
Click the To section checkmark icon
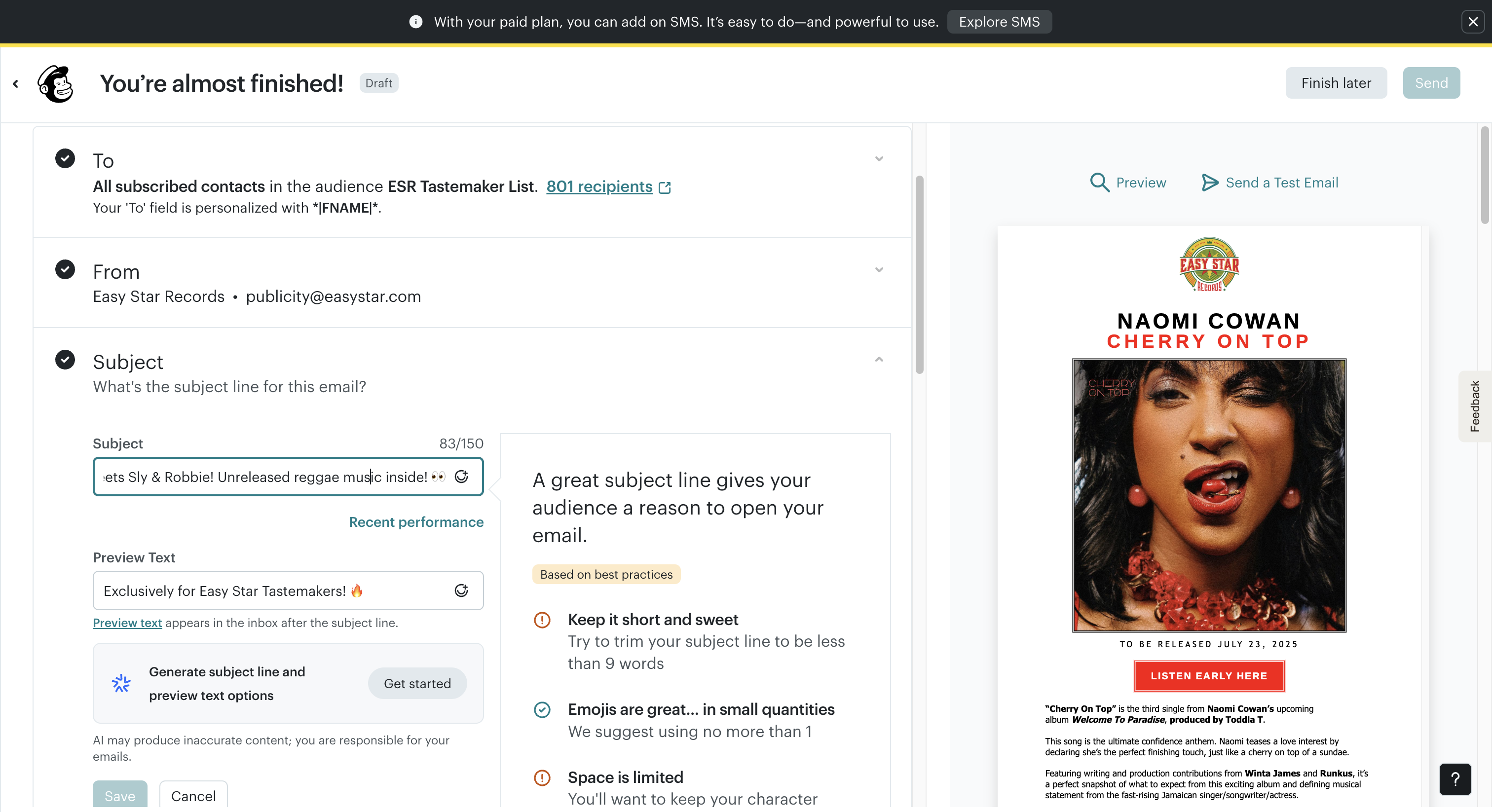[65, 158]
